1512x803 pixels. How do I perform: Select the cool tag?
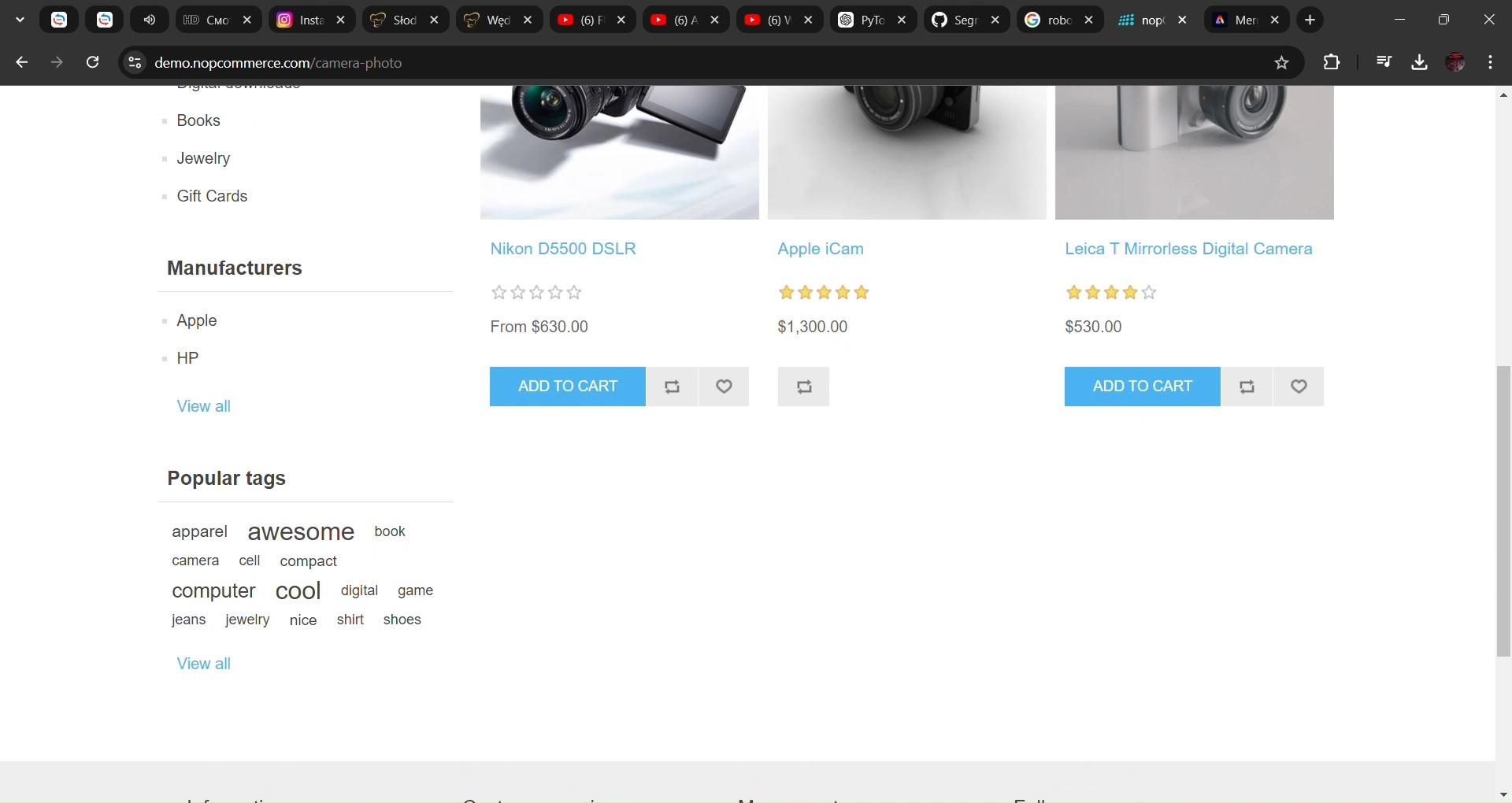[298, 591]
